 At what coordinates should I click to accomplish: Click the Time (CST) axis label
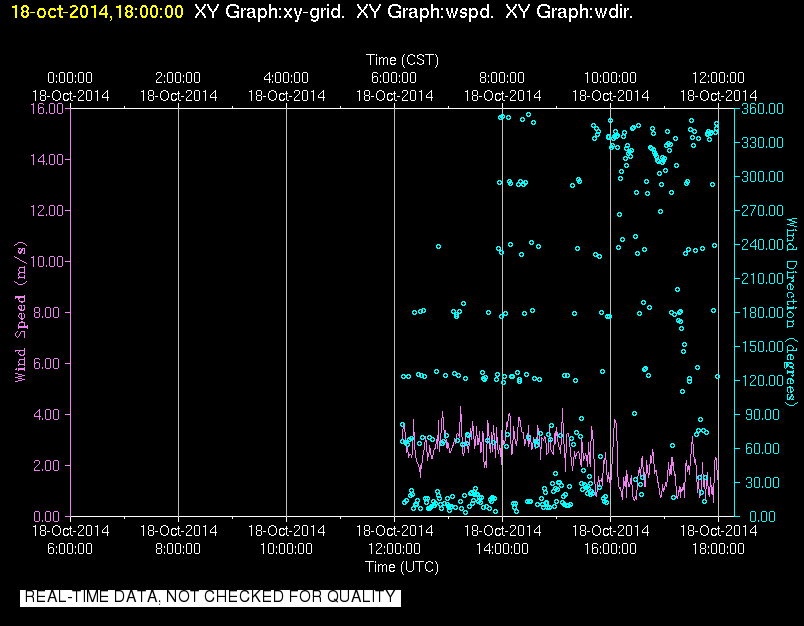click(x=403, y=60)
